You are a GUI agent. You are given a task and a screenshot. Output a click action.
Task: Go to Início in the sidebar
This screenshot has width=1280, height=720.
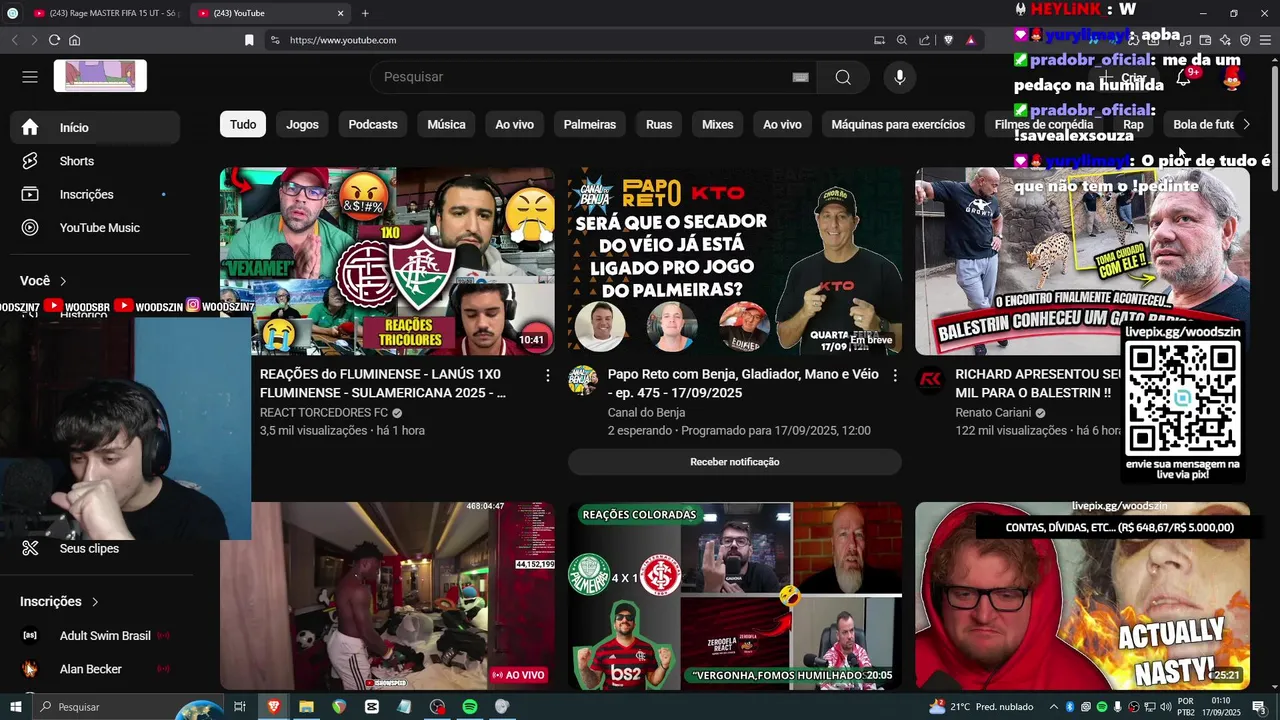95,127
